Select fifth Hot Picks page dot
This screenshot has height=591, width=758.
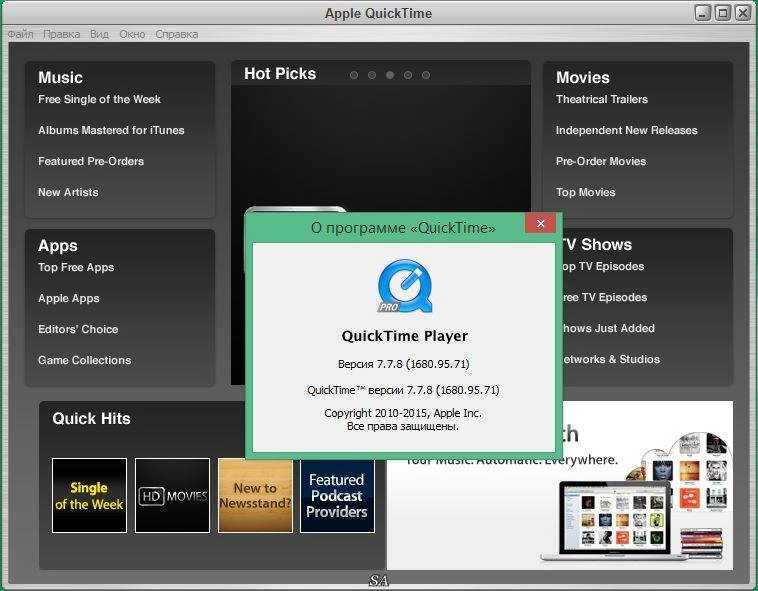(x=426, y=75)
